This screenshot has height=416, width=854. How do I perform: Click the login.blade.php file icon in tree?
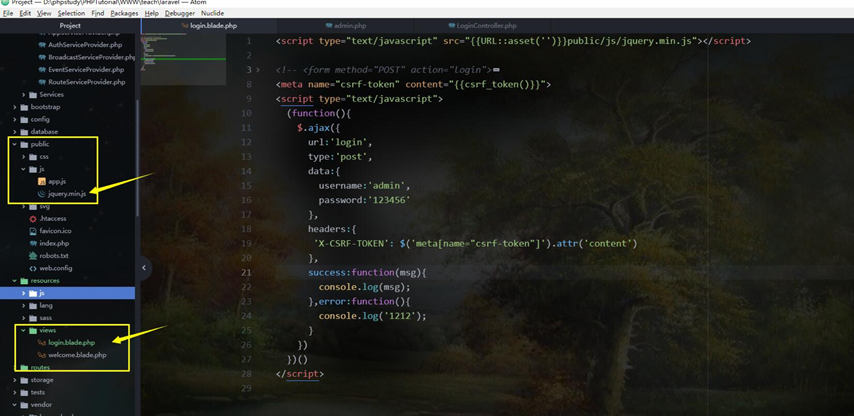pyautogui.click(x=42, y=342)
